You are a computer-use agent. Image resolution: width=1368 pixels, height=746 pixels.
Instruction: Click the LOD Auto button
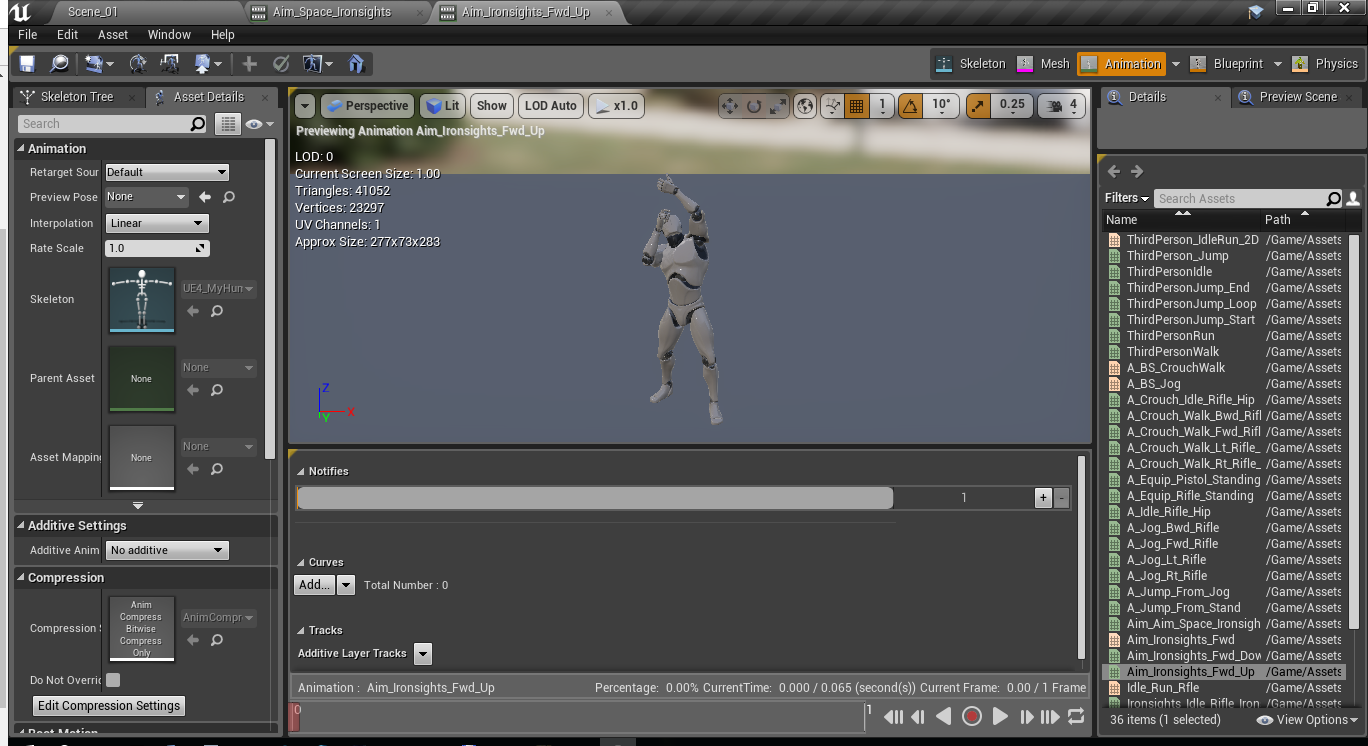pyautogui.click(x=551, y=106)
